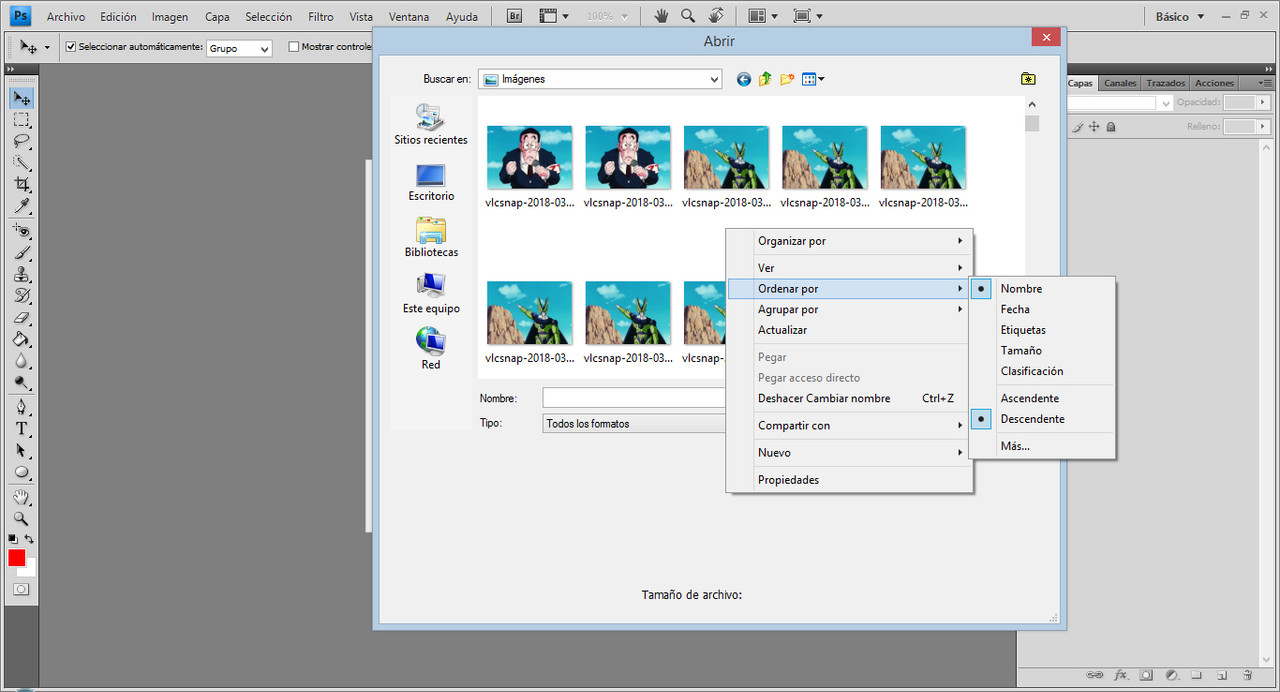The width and height of the screenshot is (1280, 692).
Task: Enable Mostrar controles checkbox
Action: pos(293,46)
